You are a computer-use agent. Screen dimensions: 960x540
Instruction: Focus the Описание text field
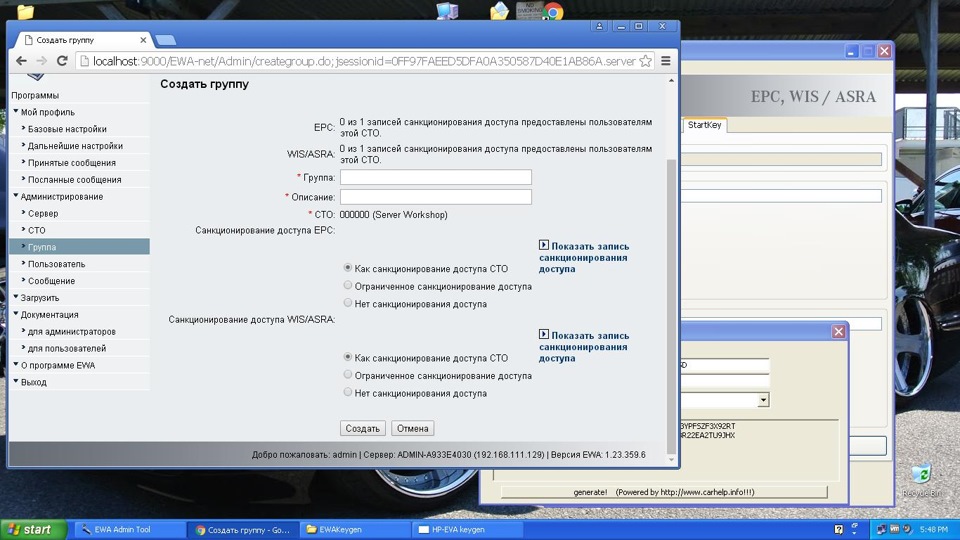pos(435,197)
